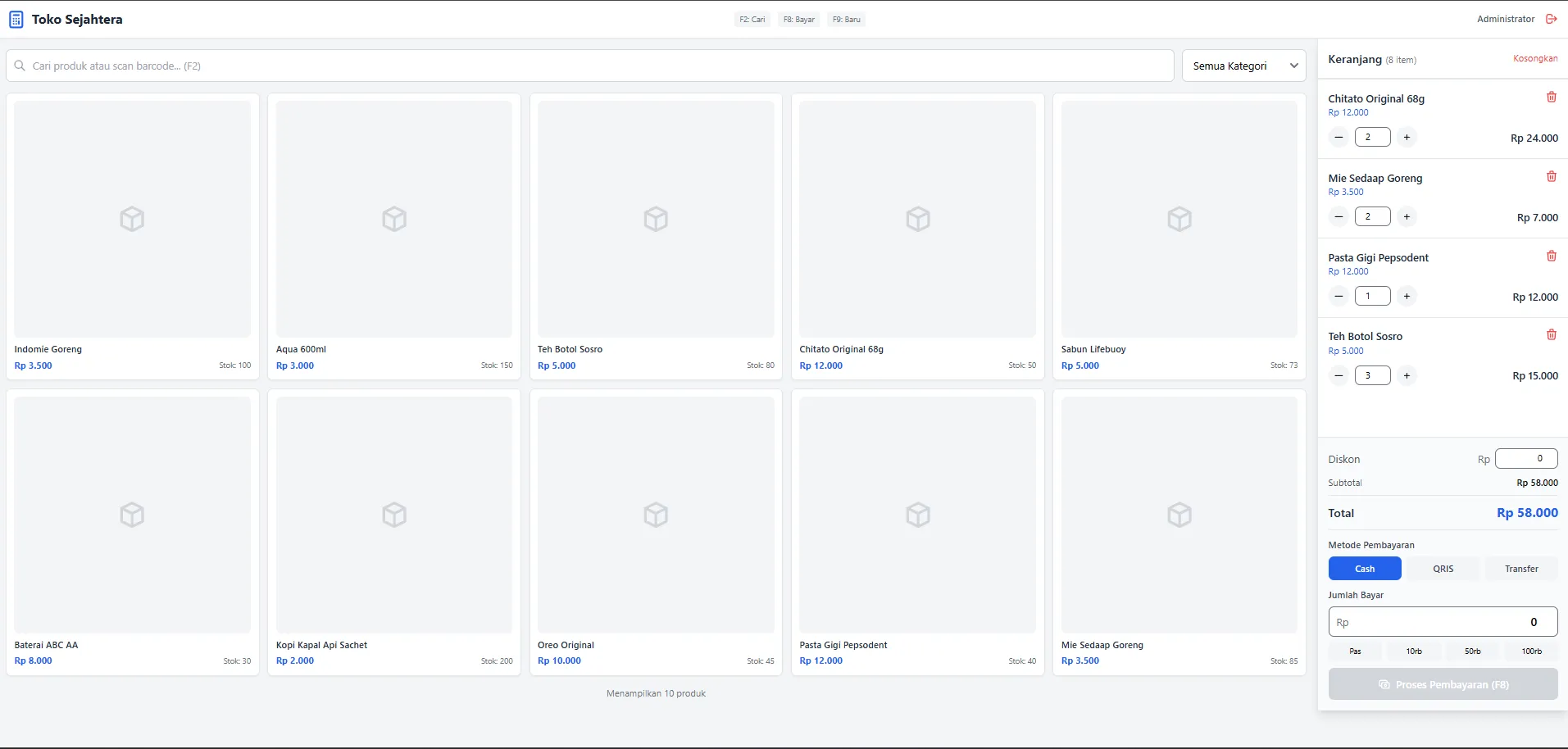Add 50rb quick cash amount
1568x749 pixels.
(x=1472, y=651)
